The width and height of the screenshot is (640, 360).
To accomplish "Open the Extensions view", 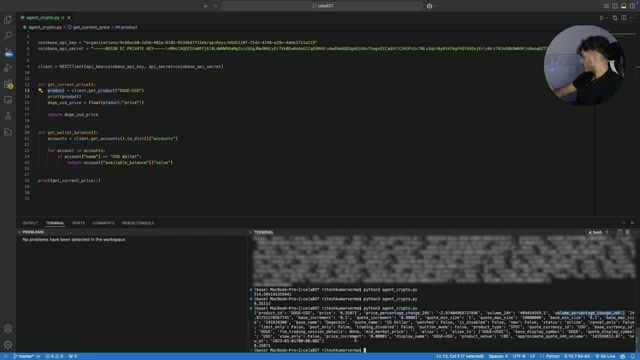I will click(8, 84).
